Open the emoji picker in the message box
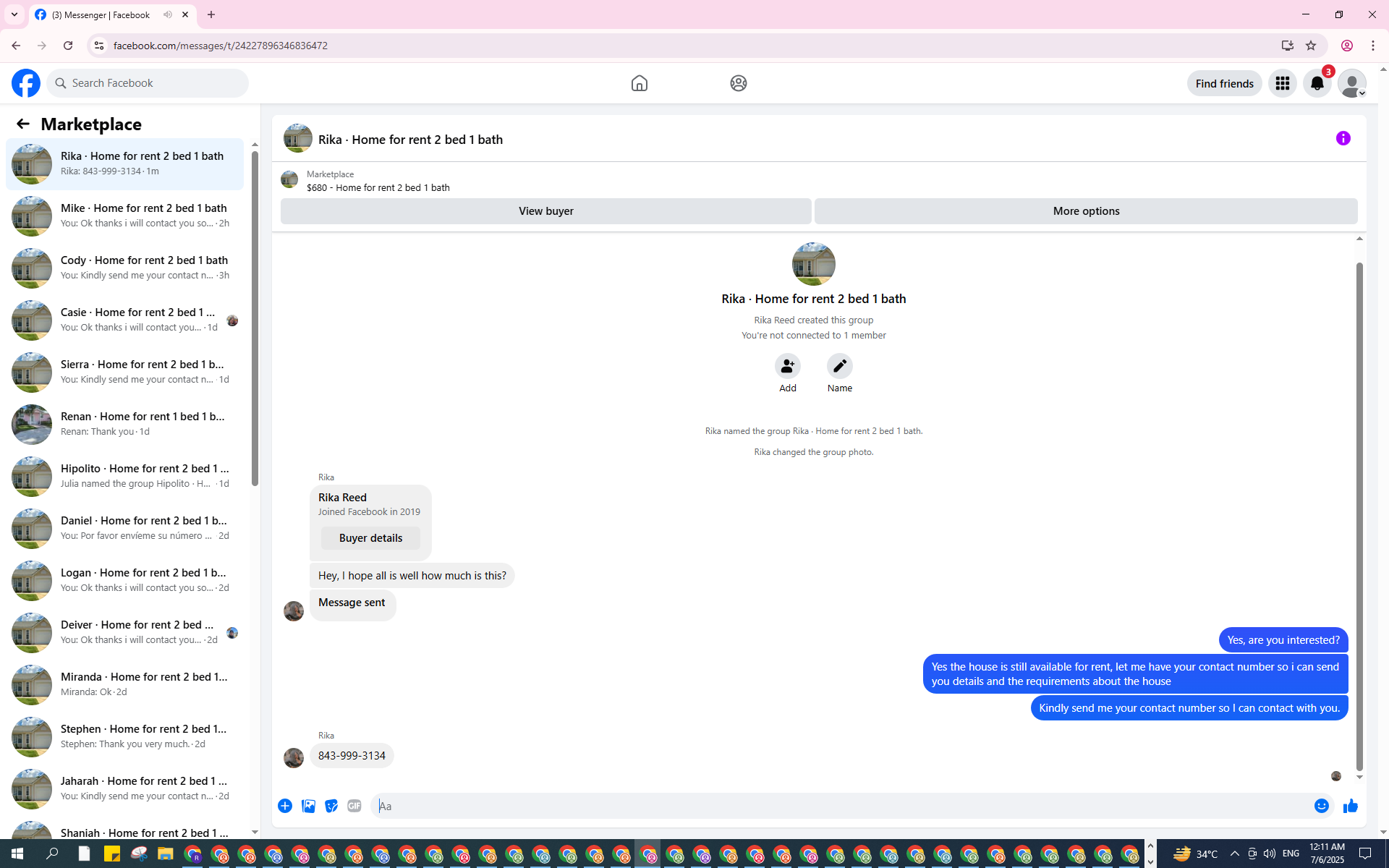The height and width of the screenshot is (868, 1389). (x=1321, y=806)
